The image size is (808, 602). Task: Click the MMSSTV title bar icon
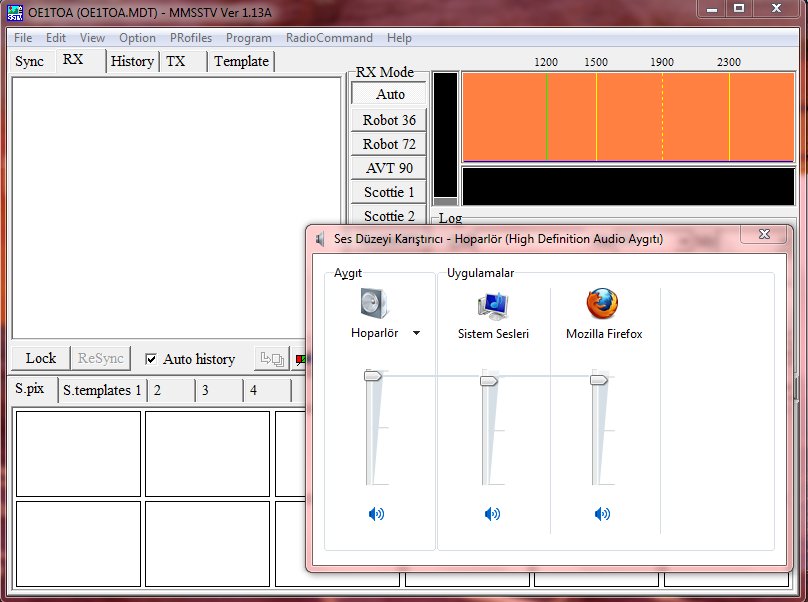[x=14, y=10]
